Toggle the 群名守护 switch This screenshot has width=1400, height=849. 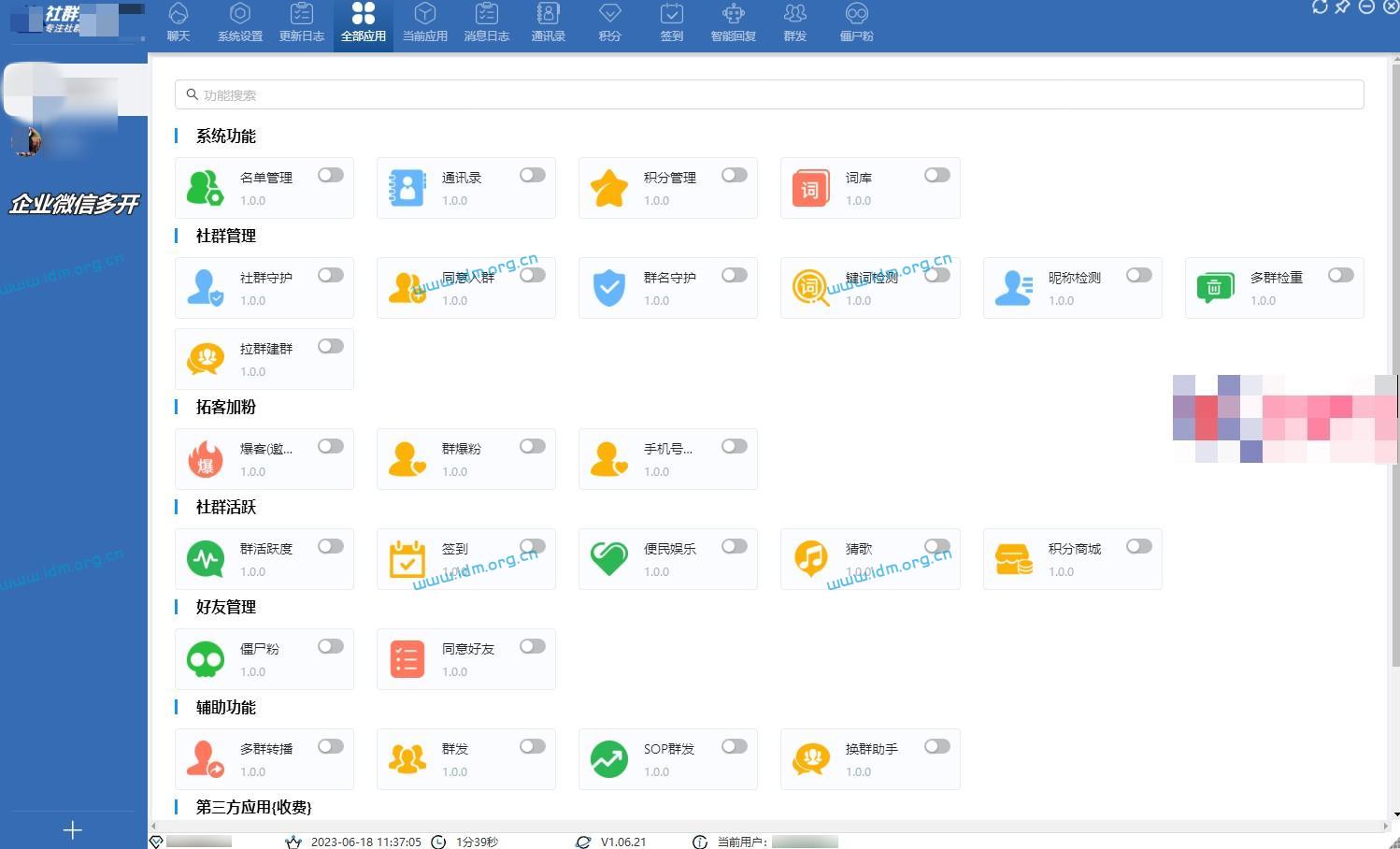[x=735, y=275]
